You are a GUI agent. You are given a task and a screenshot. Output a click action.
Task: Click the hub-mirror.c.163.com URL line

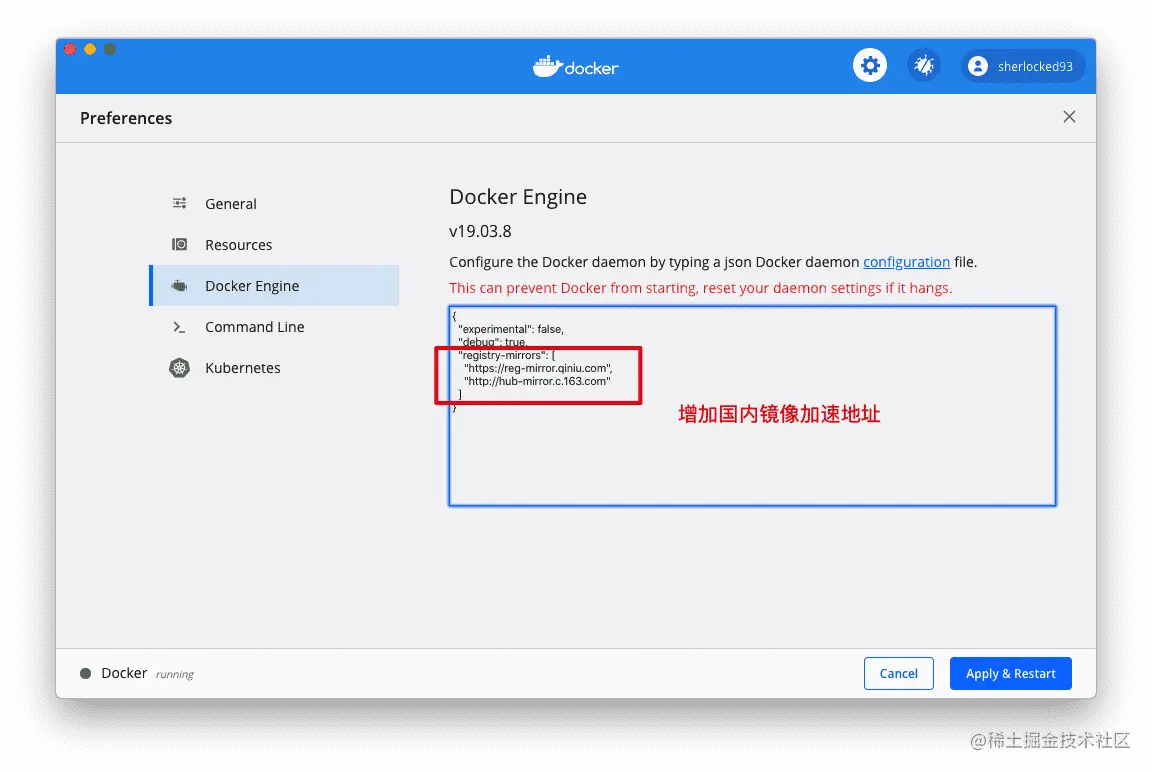(x=537, y=381)
